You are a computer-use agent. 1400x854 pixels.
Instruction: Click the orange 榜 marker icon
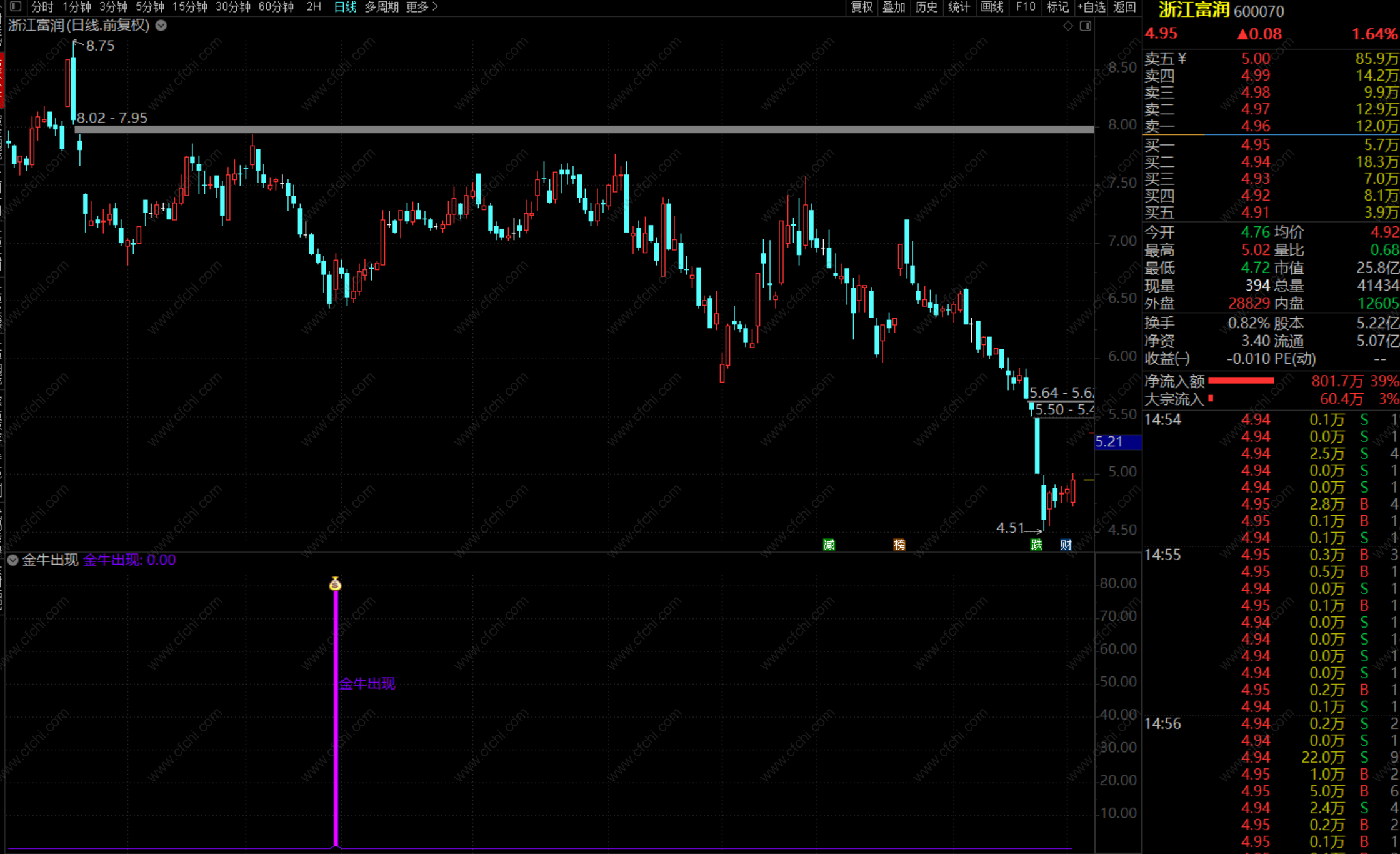899,545
